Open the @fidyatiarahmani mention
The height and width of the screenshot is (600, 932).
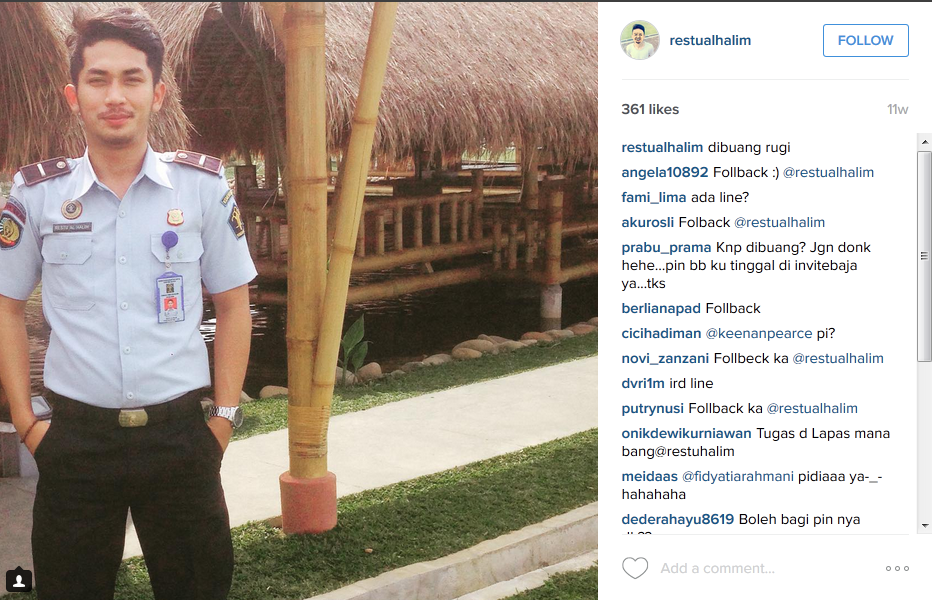(738, 476)
